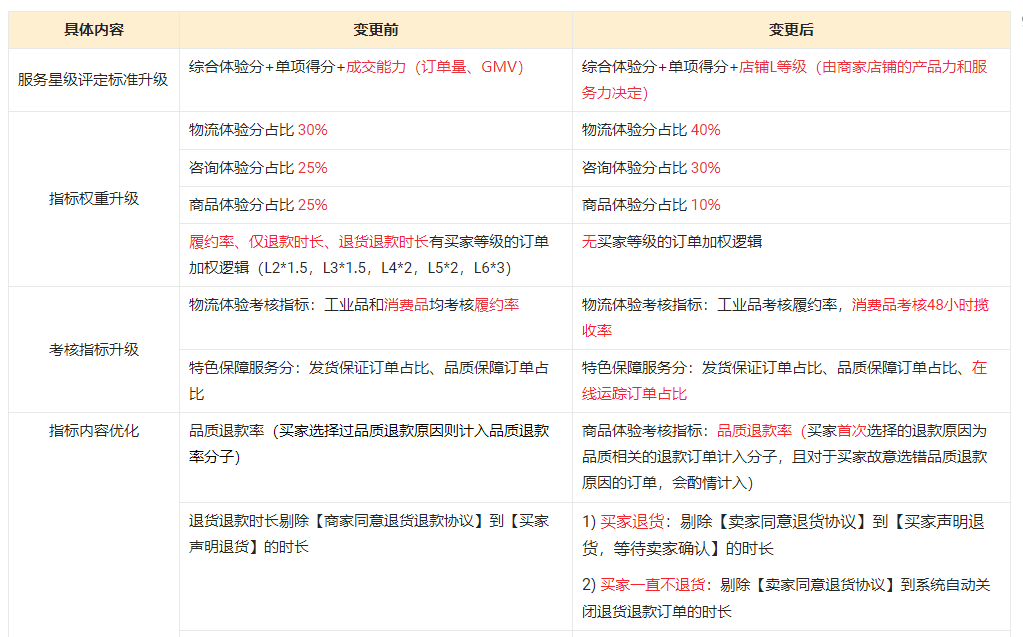Click the 变更前 column header
Viewport: 1023px width, 637px height.
click(376, 30)
